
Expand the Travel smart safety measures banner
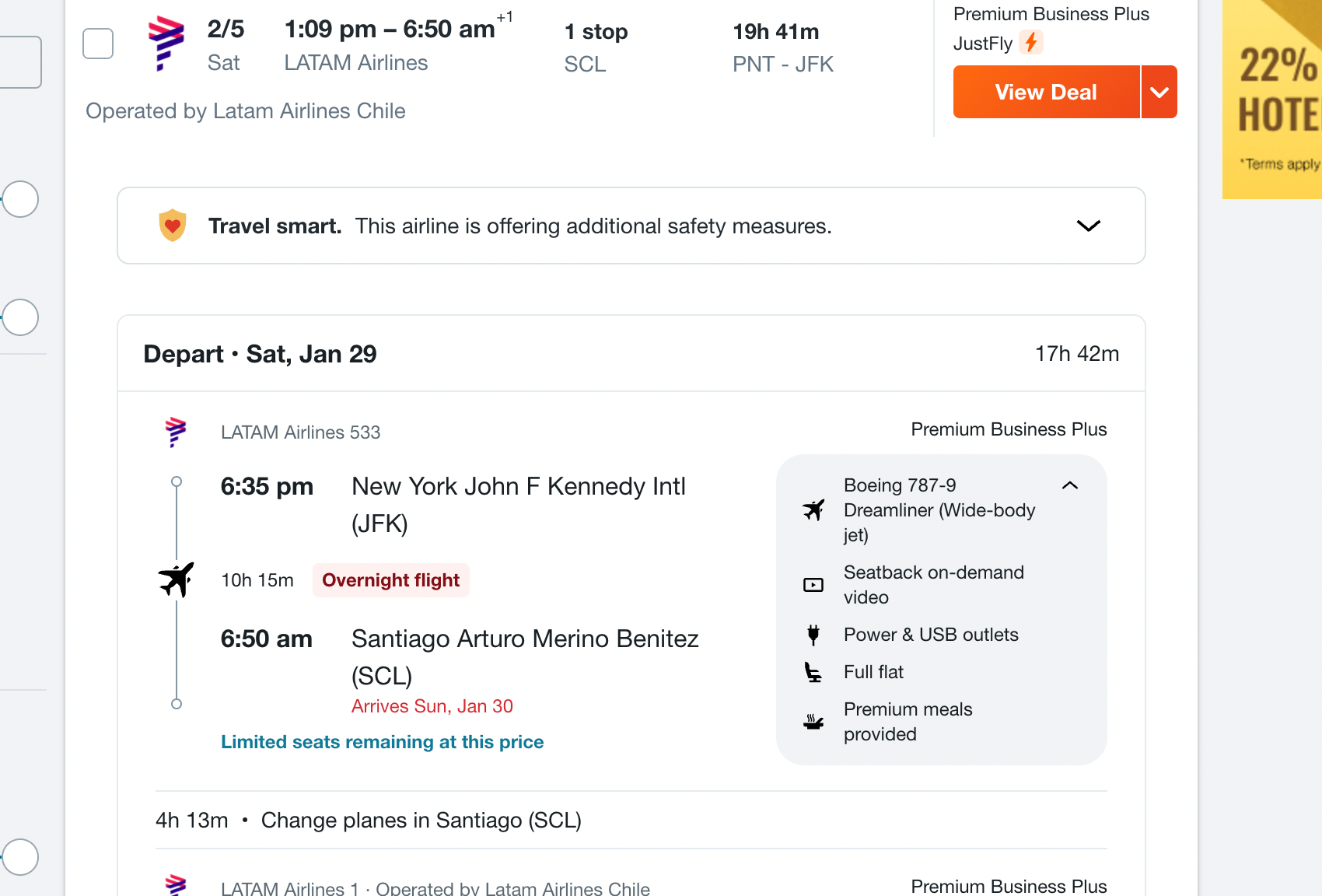[1089, 226]
